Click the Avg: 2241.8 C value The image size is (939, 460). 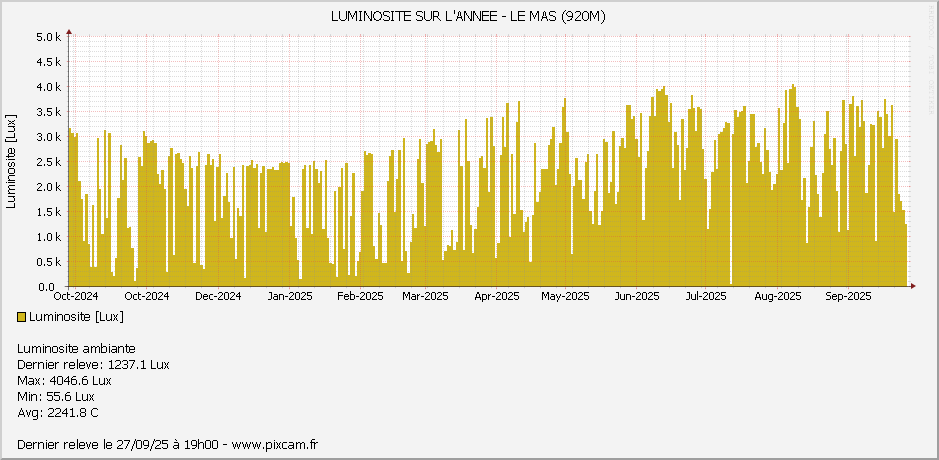pyautogui.click(x=58, y=412)
